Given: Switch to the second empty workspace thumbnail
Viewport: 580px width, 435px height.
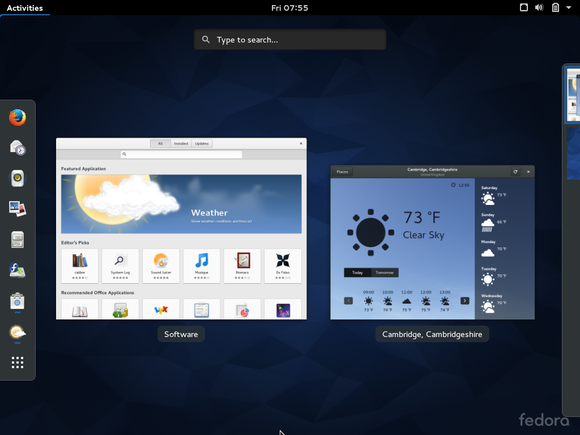Looking at the screenshot, I should click(x=573, y=154).
